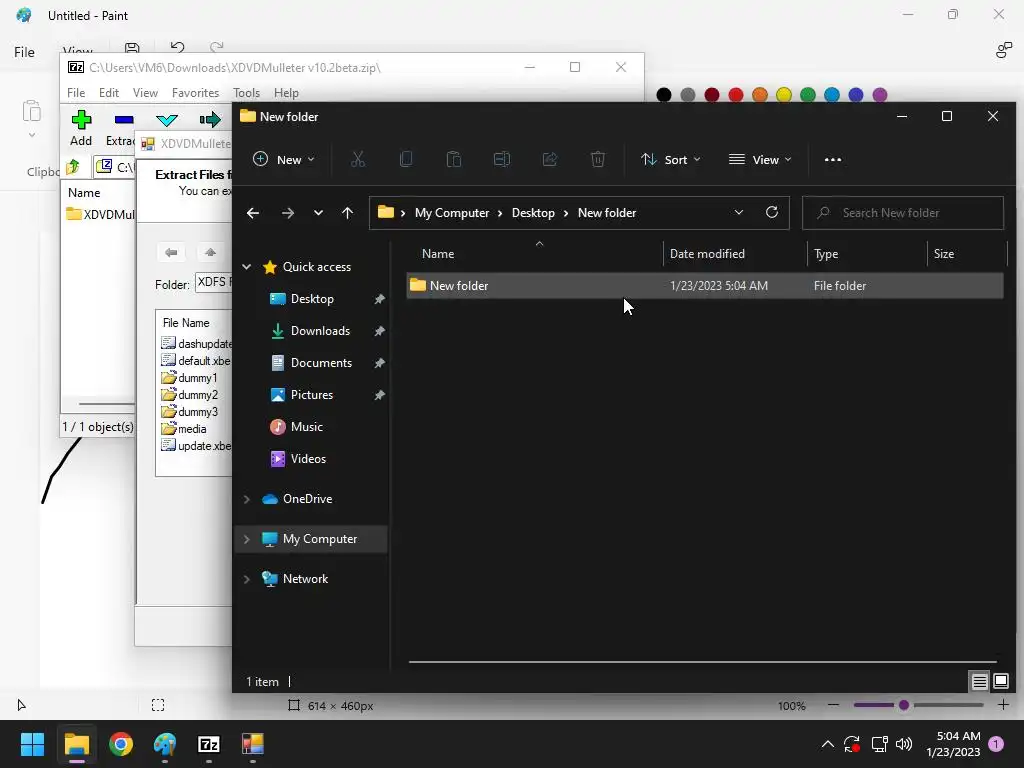
Task: Open the New dropdown in File Explorer
Action: point(284,159)
